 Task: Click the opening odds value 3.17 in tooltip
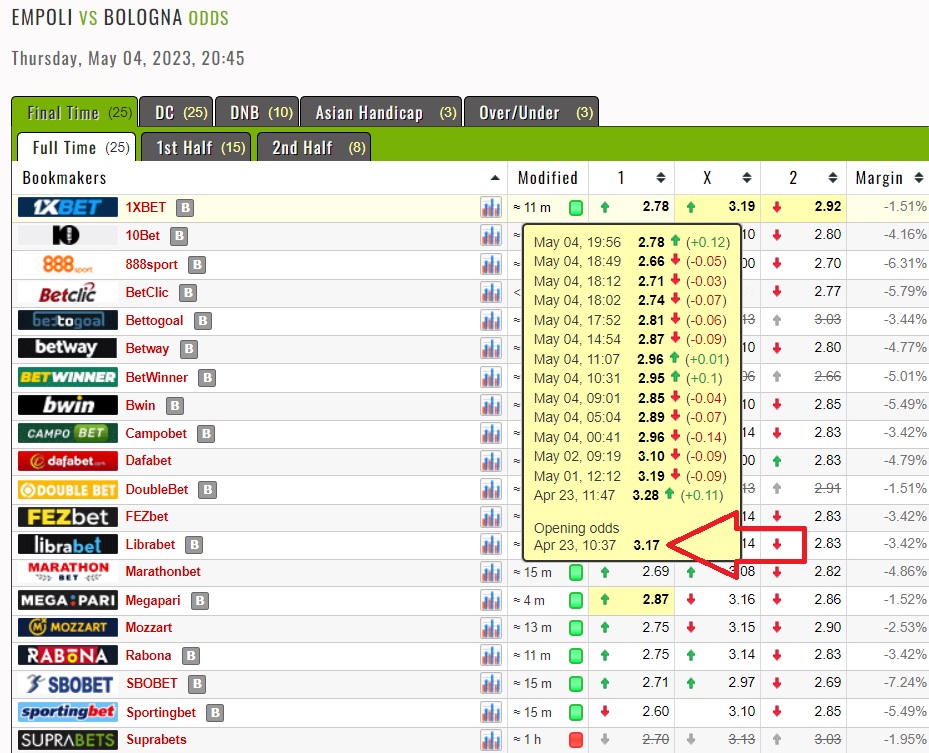646,545
